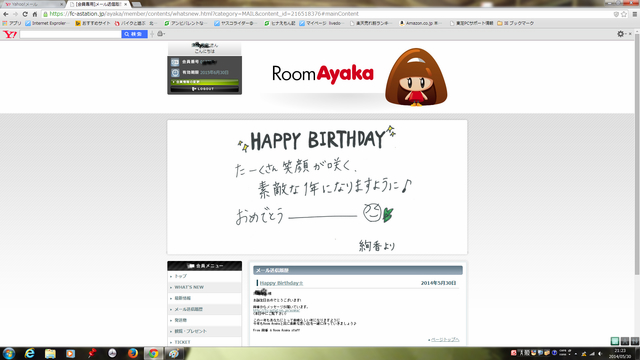The width and height of the screenshot is (640, 360).
Task: Click the Yahoo toolbar search button
Action: tap(134, 34)
